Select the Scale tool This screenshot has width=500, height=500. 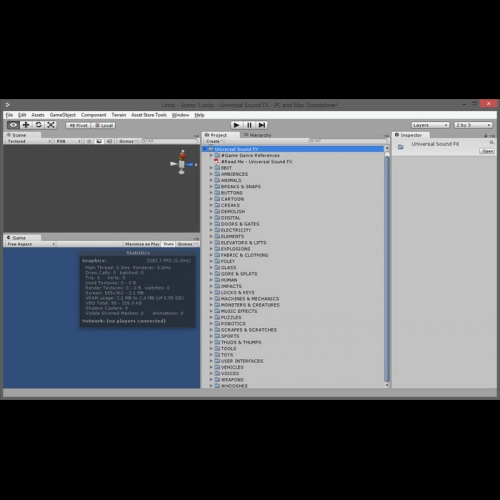(51, 125)
